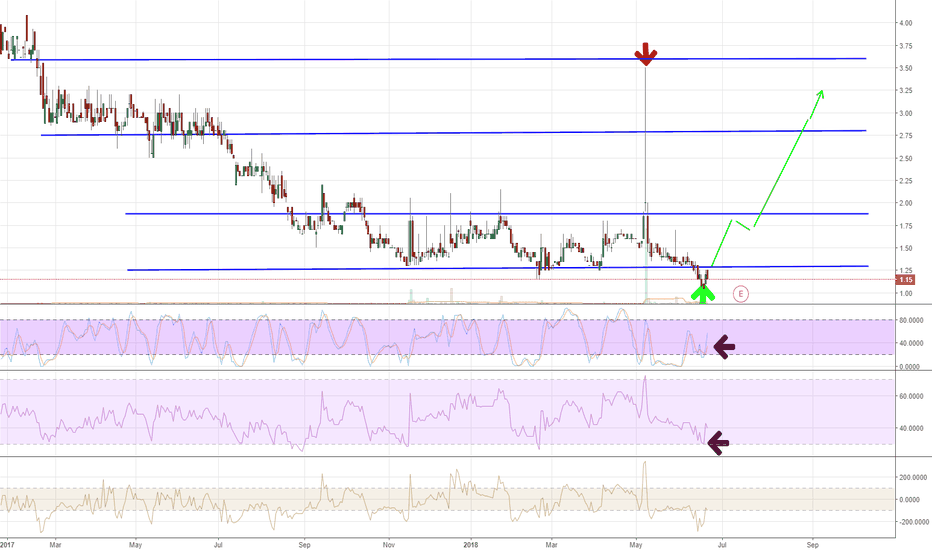Click the 4.00 price axis label
Screen dimensions: 932x550
(x=906, y=23)
